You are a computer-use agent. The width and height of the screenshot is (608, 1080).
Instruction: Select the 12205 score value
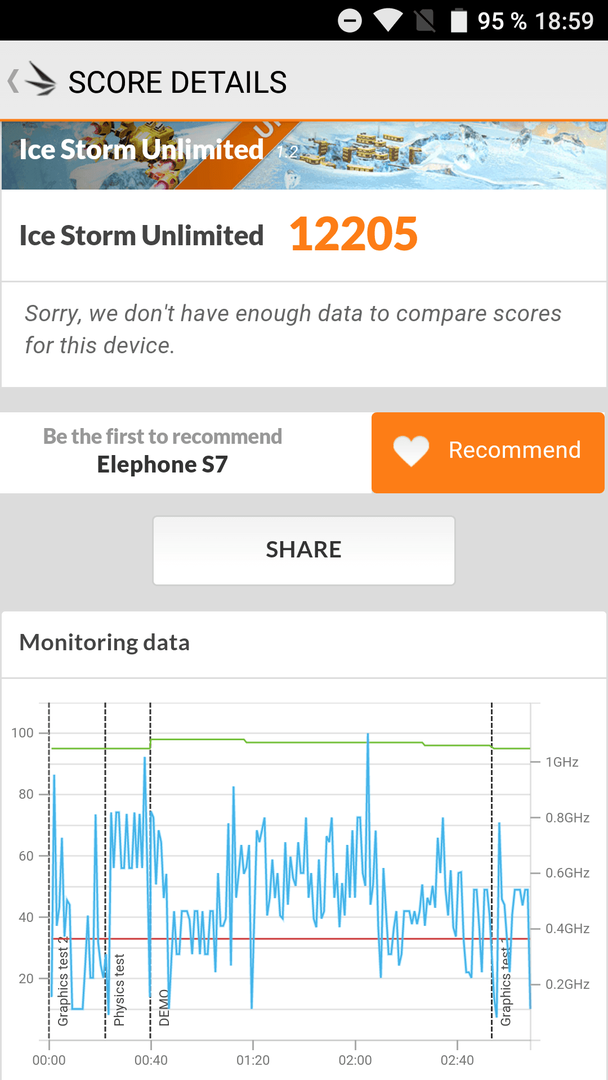pos(353,234)
